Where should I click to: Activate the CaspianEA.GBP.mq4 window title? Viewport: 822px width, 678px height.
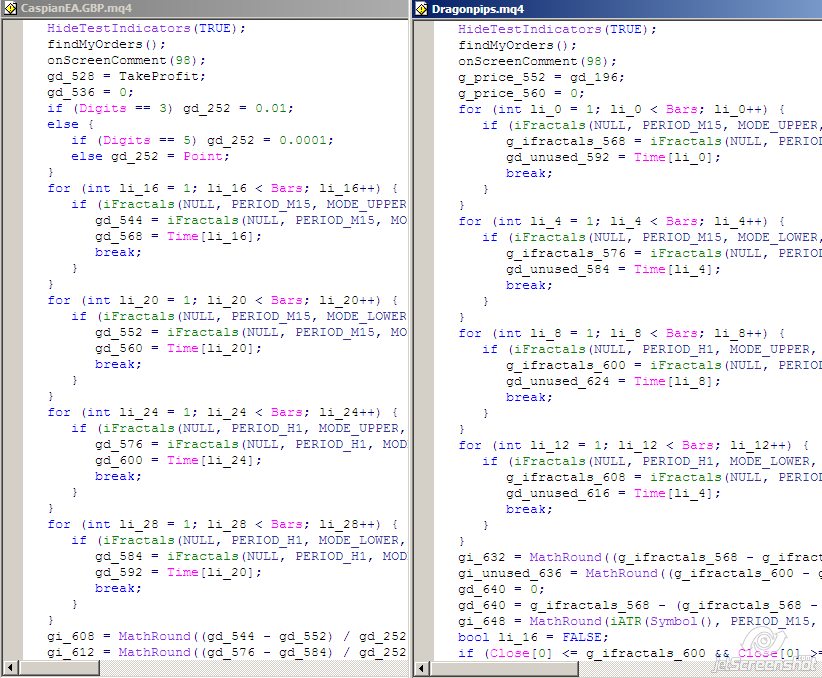76,8
